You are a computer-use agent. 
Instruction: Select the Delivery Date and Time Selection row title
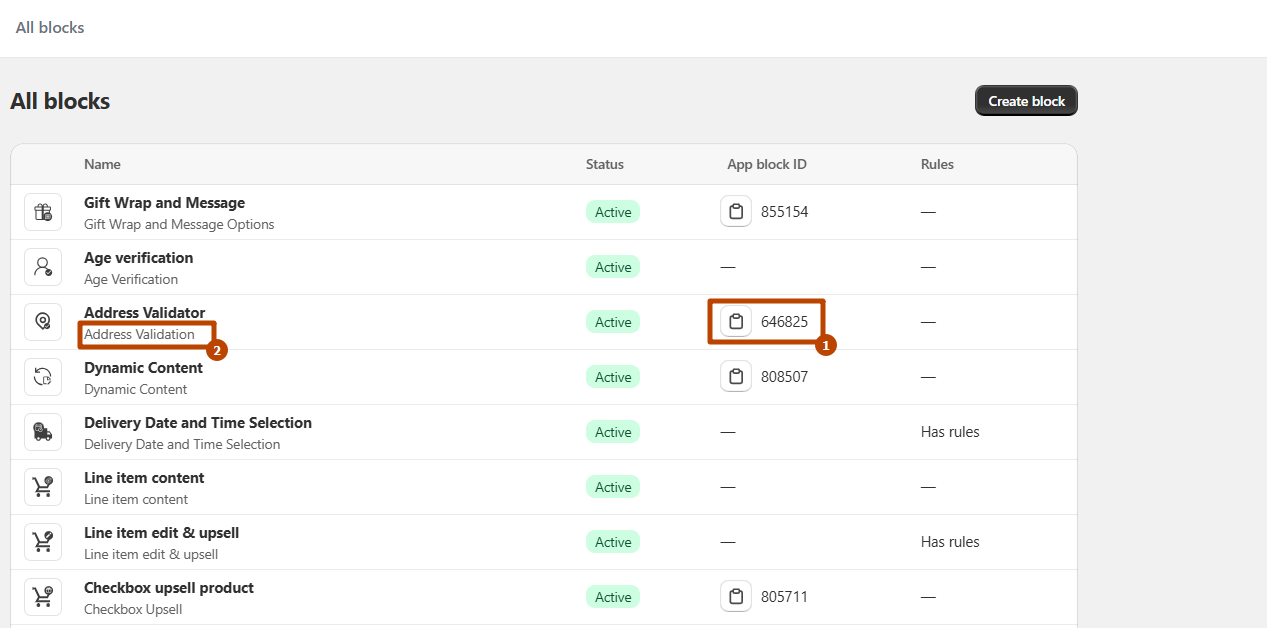[198, 423]
